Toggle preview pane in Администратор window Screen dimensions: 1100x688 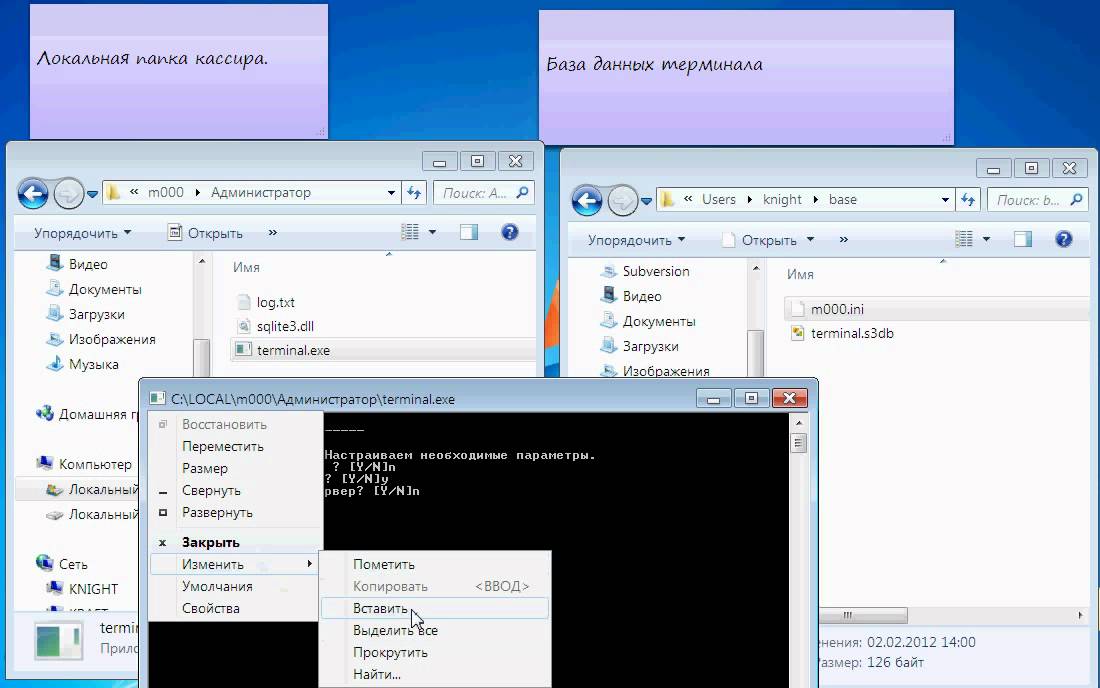pos(469,232)
